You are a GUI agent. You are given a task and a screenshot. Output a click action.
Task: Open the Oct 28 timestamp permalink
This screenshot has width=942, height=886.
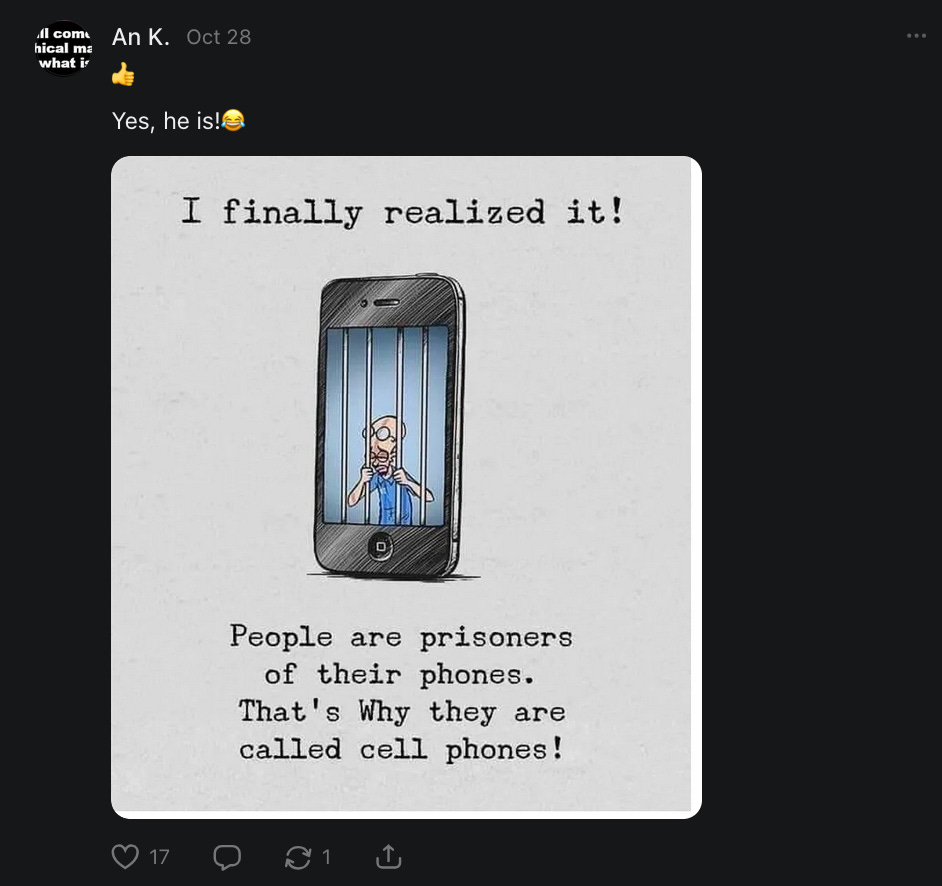pyautogui.click(x=219, y=37)
